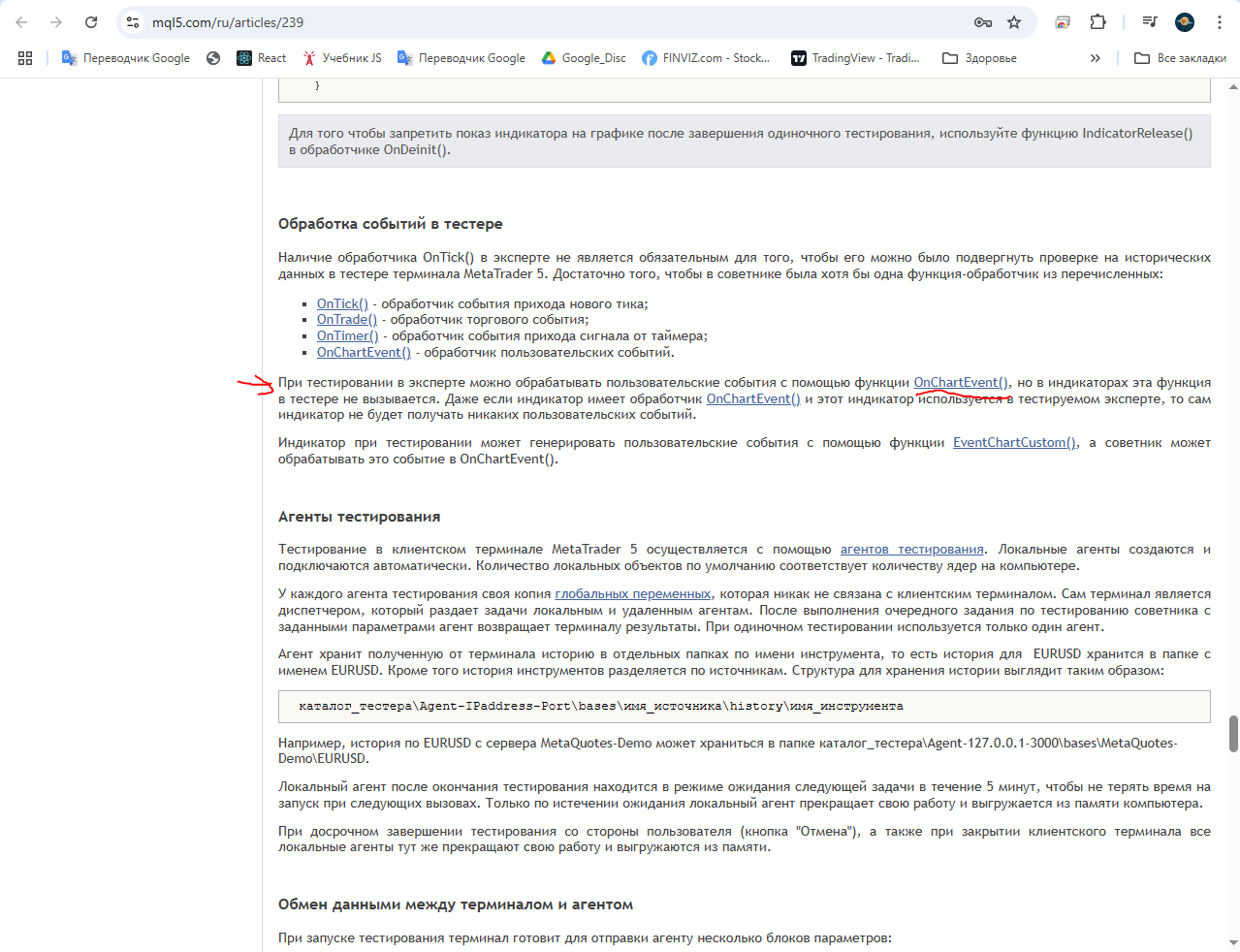The image size is (1240, 952).
Task: Reload the mql5.com page
Action: coord(91,22)
